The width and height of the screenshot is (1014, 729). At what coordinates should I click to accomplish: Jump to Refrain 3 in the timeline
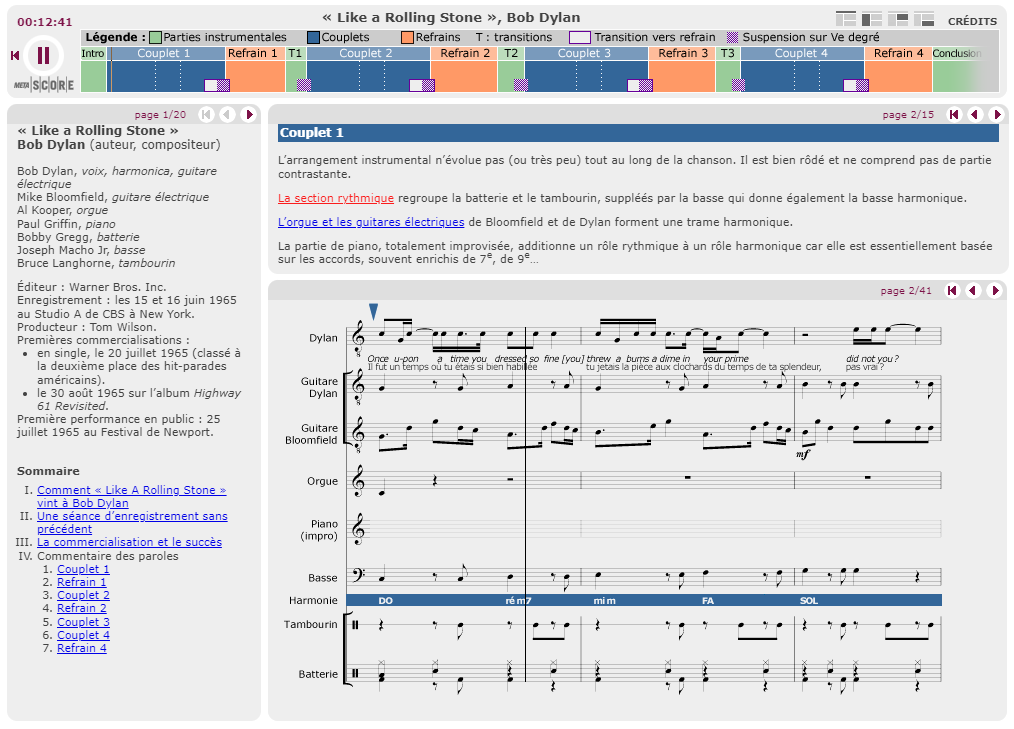pos(682,54)
